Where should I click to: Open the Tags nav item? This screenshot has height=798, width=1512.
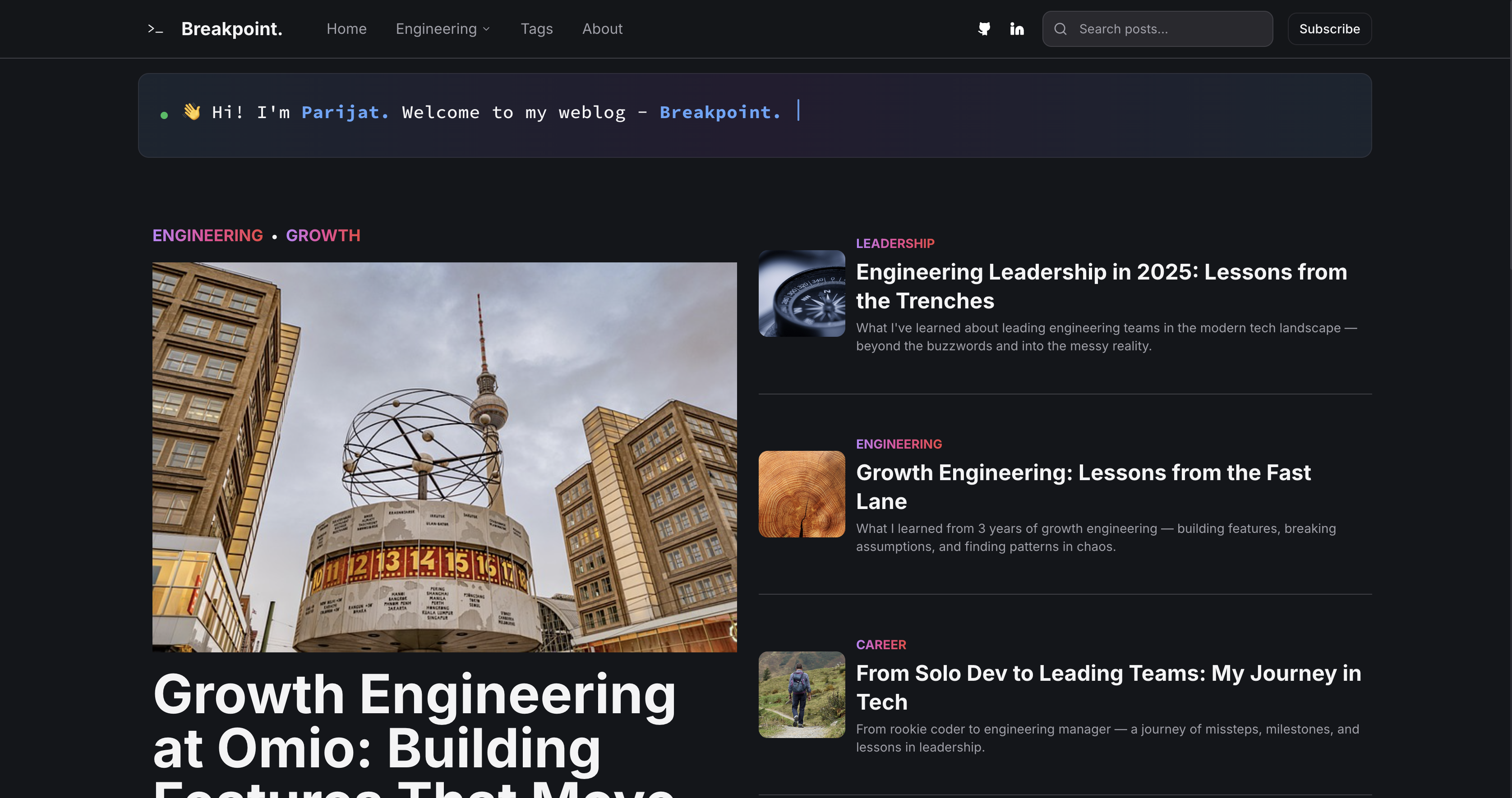point(536,29)
